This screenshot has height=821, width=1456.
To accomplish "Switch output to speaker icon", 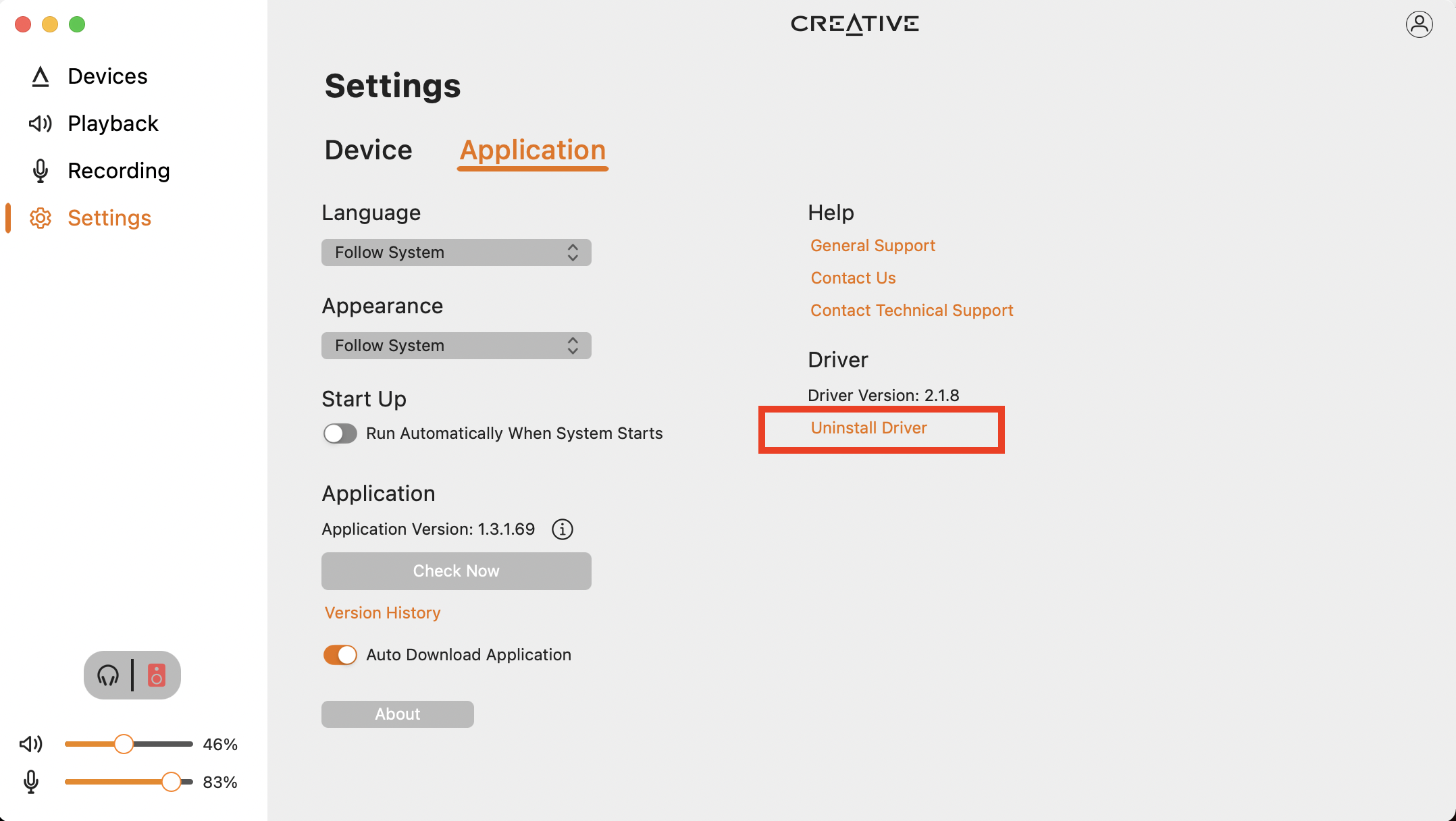I will [157, 675].
